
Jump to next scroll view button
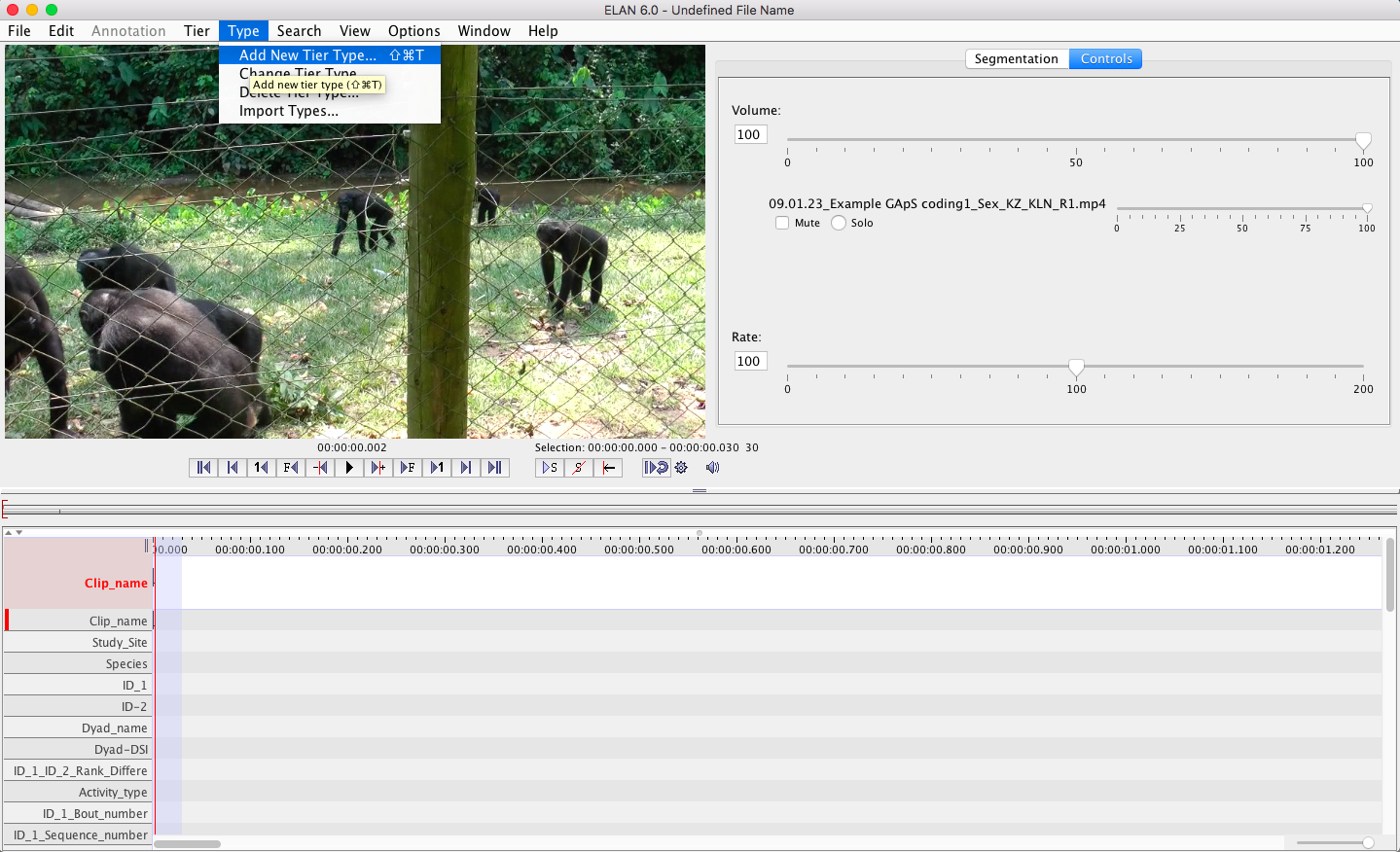pyautogui.click(x=466, y=468)
